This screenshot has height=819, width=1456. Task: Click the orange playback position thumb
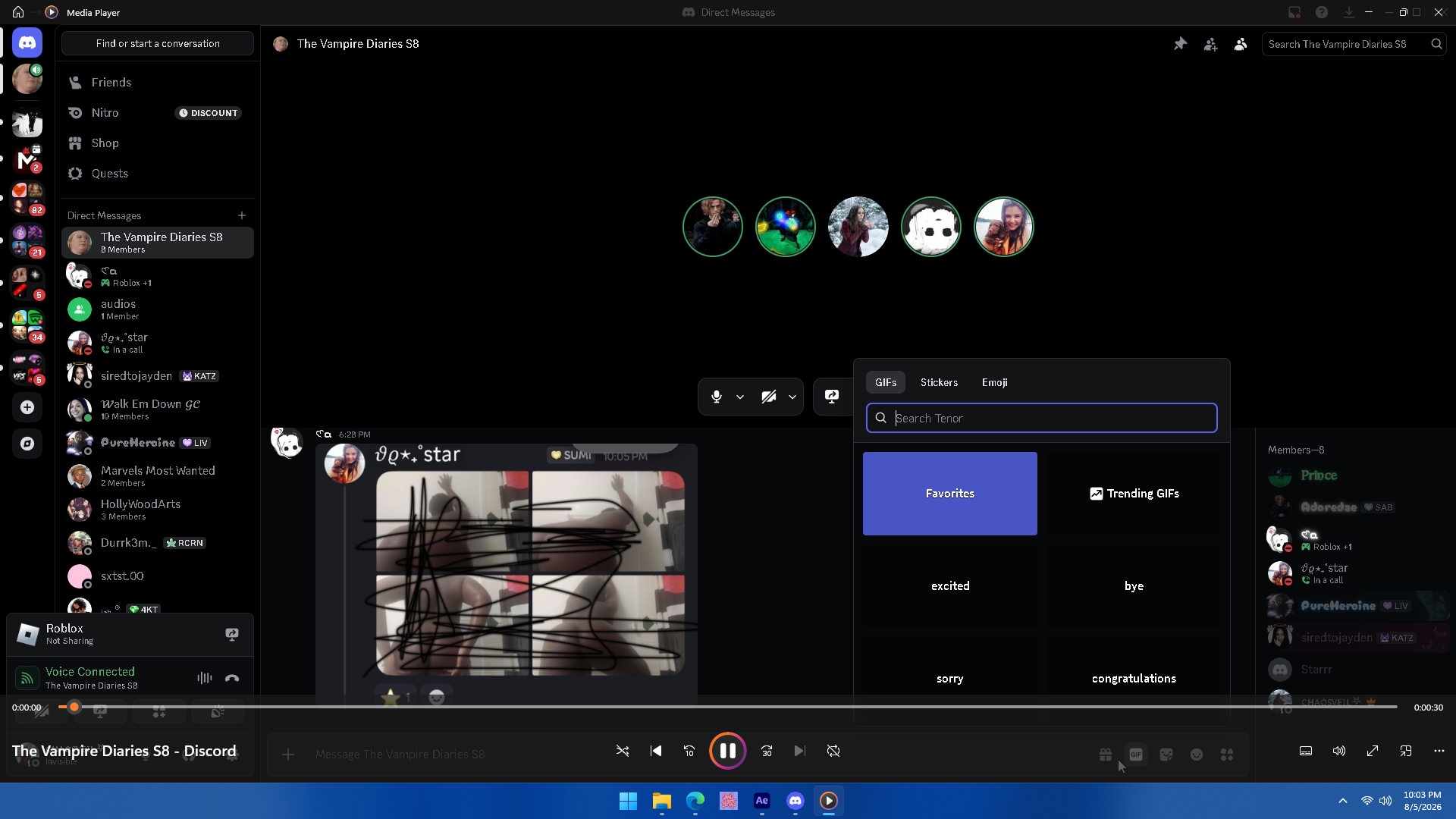pos(74,707)
